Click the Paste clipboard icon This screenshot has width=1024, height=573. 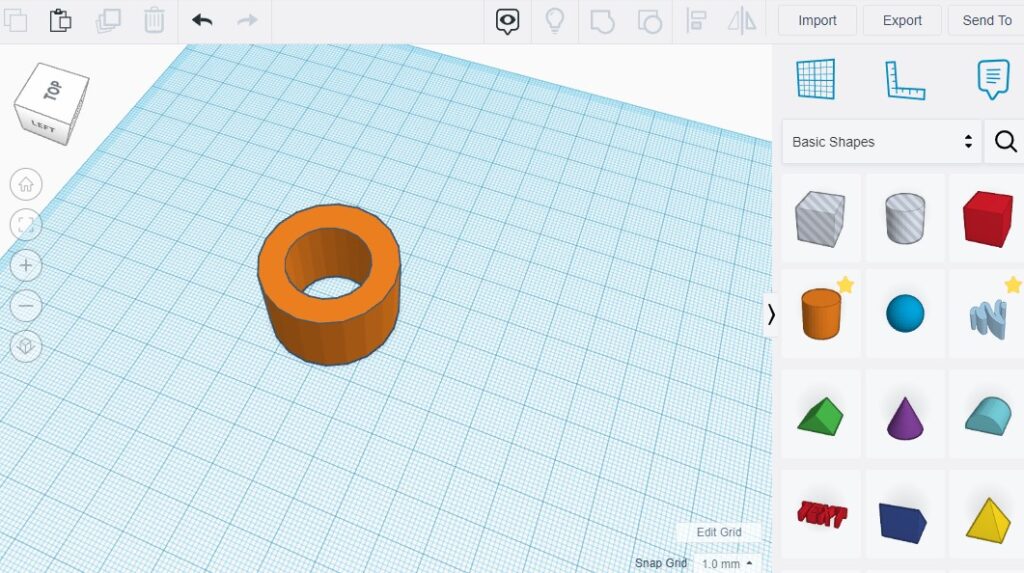[60, 20]
